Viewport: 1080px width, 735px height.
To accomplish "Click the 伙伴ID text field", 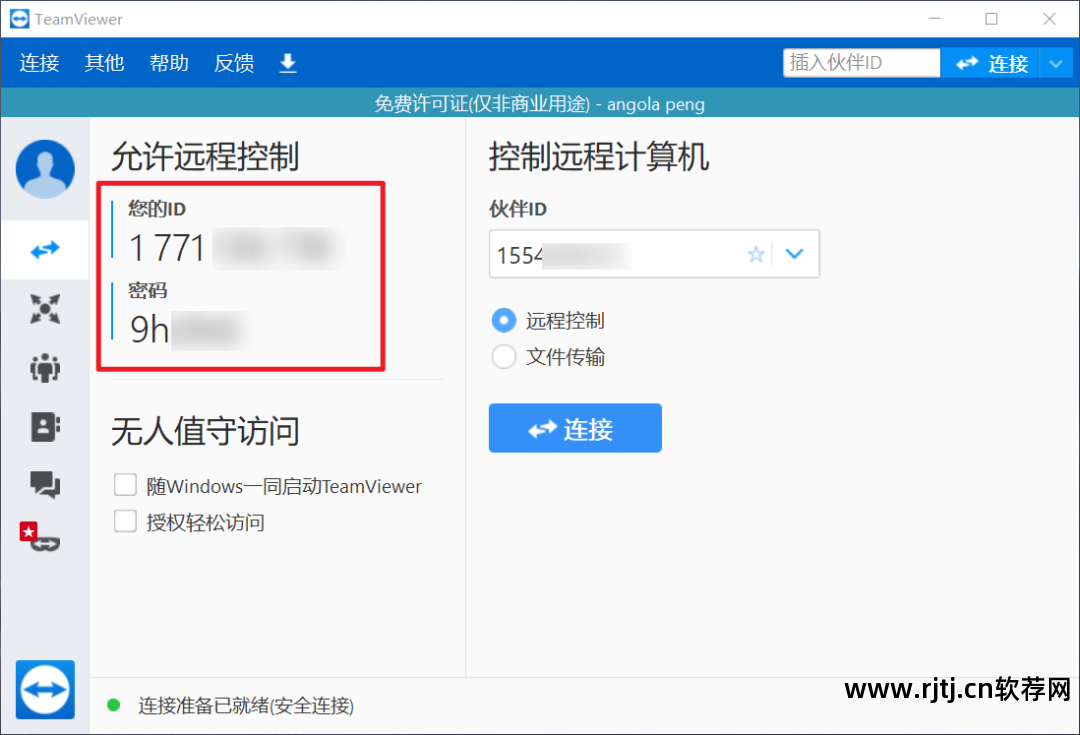I will 654,254.
